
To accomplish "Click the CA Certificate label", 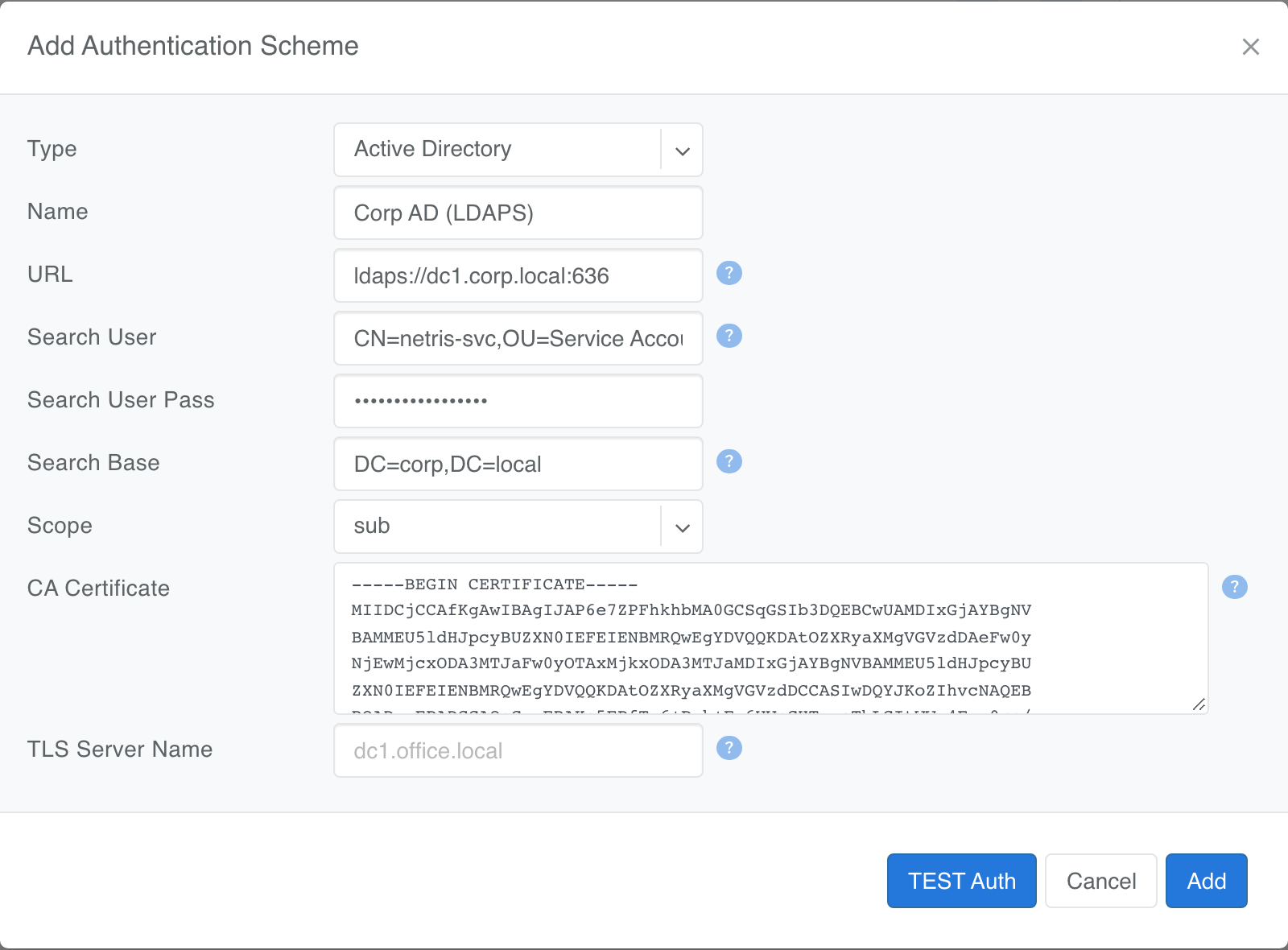I will coord(98,589).
